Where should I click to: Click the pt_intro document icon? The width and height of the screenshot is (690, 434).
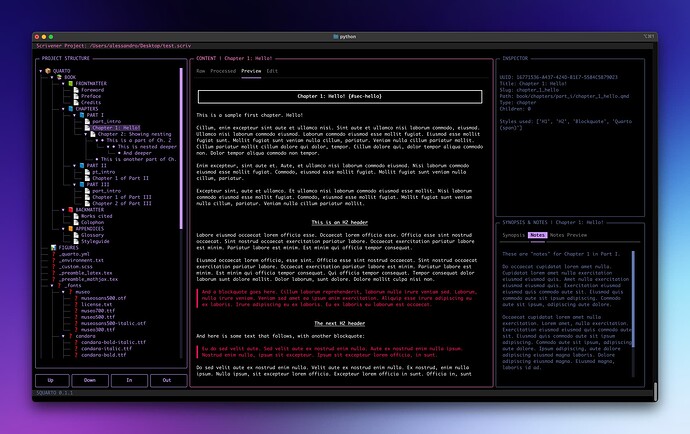point(88,172)
